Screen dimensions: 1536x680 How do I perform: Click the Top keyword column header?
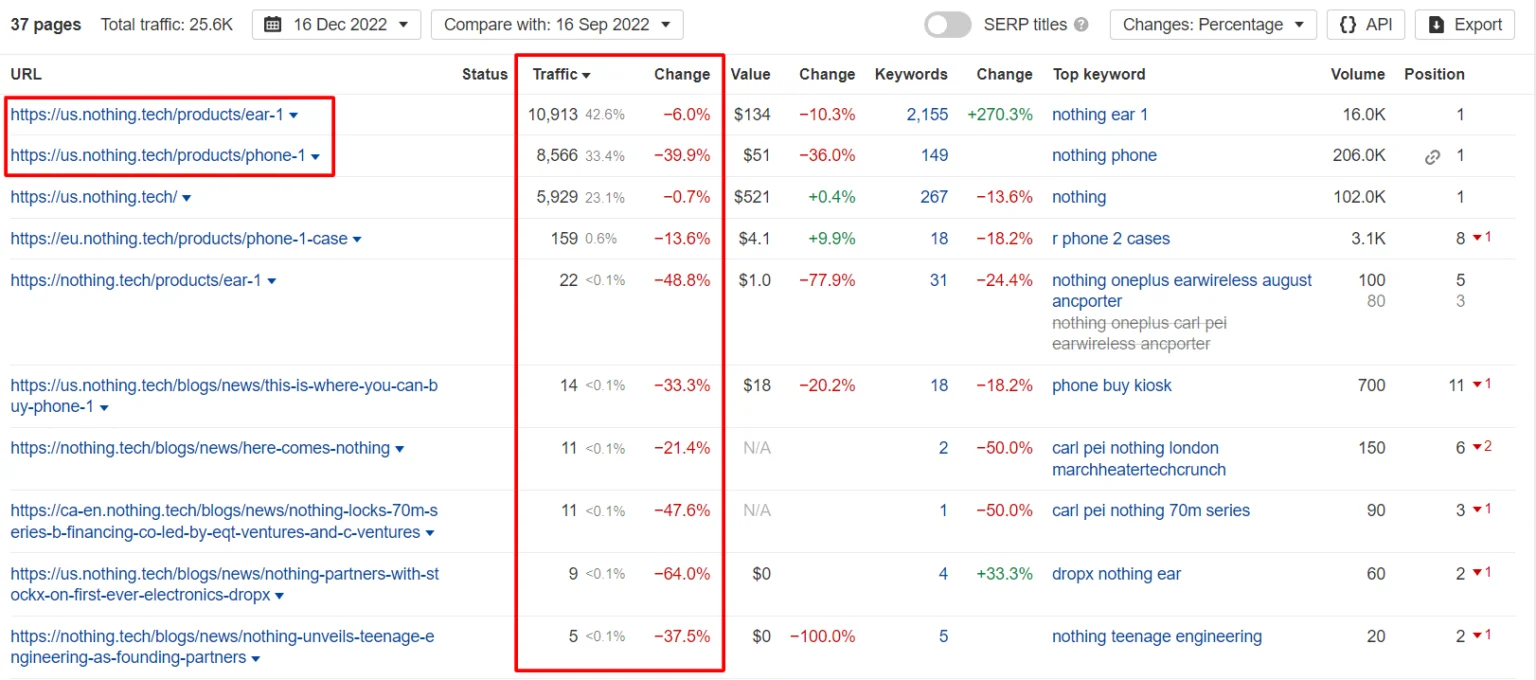point(1099,74)
